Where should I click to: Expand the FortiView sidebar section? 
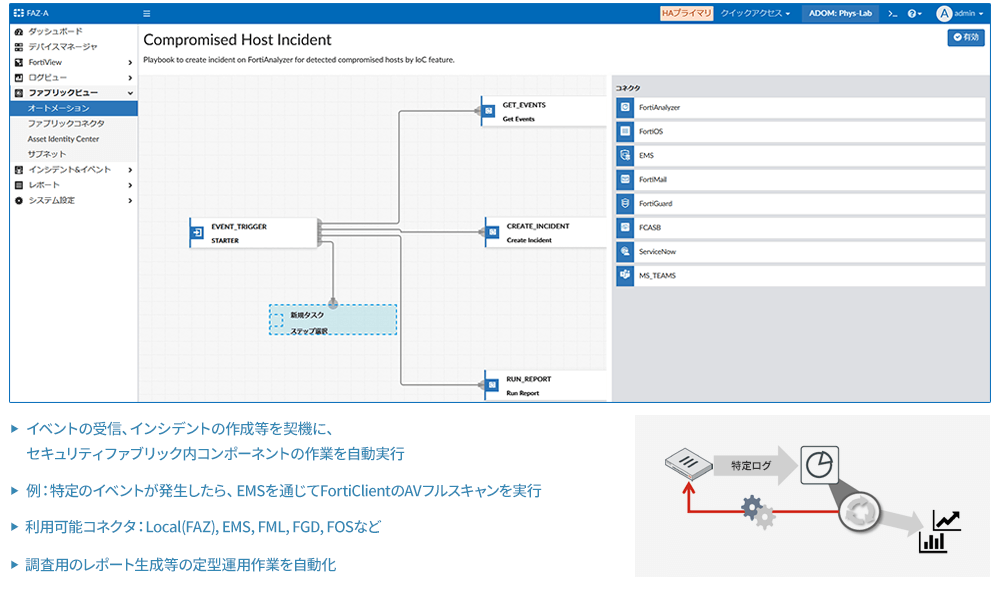coord(74,62)
